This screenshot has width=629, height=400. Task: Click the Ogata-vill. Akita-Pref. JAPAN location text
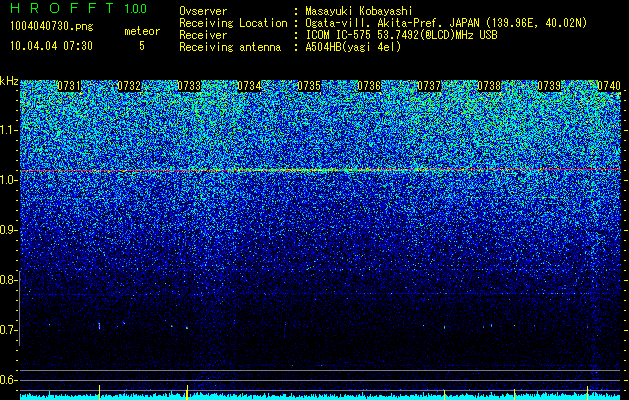(391, 23)
